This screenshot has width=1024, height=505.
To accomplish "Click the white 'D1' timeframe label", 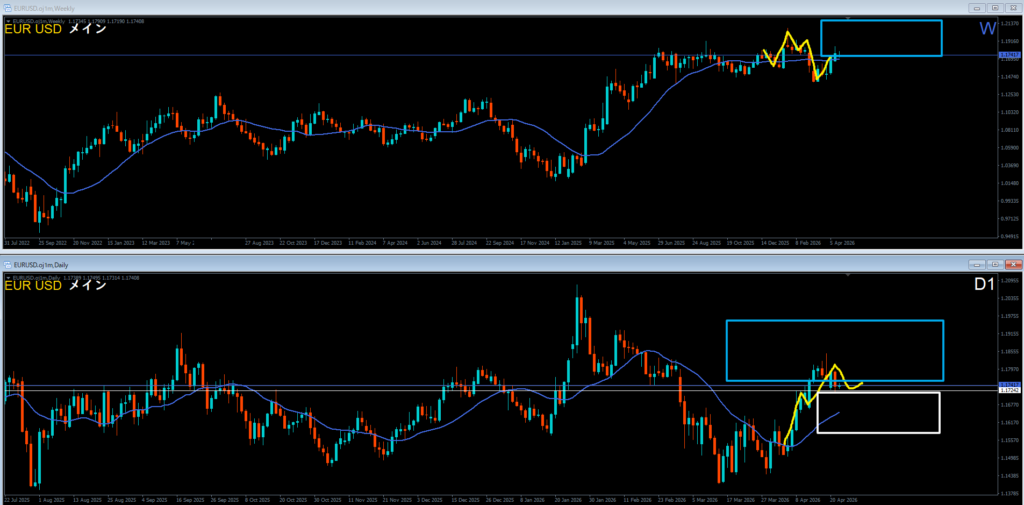I will [985, 285].
